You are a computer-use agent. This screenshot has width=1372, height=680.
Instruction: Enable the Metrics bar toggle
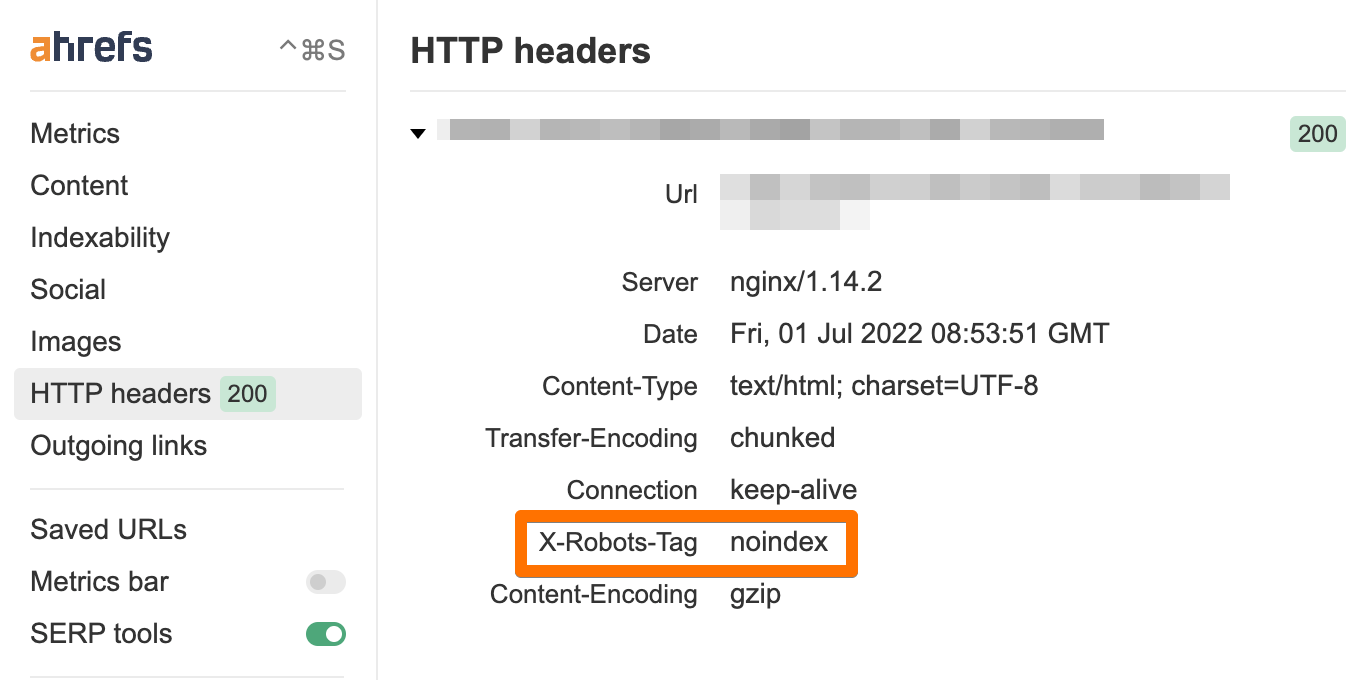325,581
